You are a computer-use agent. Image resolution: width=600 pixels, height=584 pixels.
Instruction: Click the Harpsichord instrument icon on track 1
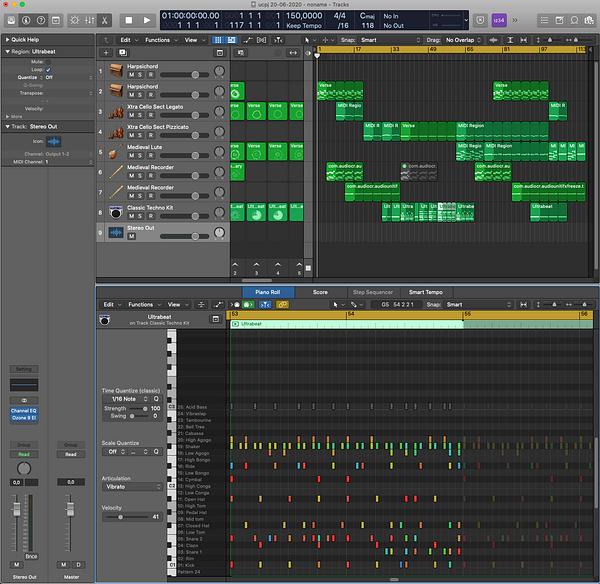(x=115, y=71)
